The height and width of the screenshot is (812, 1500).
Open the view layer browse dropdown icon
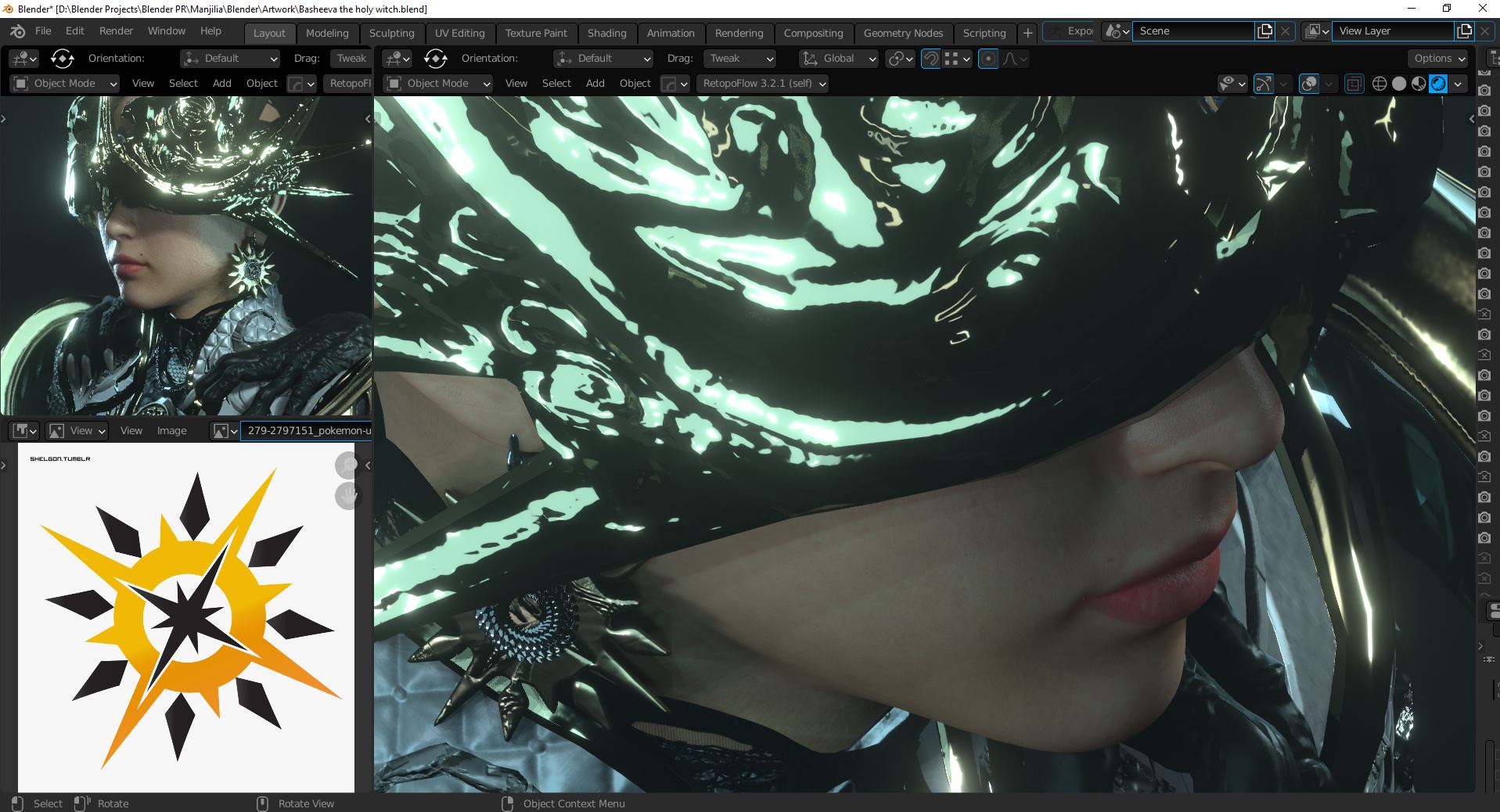pyautogui.click(x=1316, y=31)
